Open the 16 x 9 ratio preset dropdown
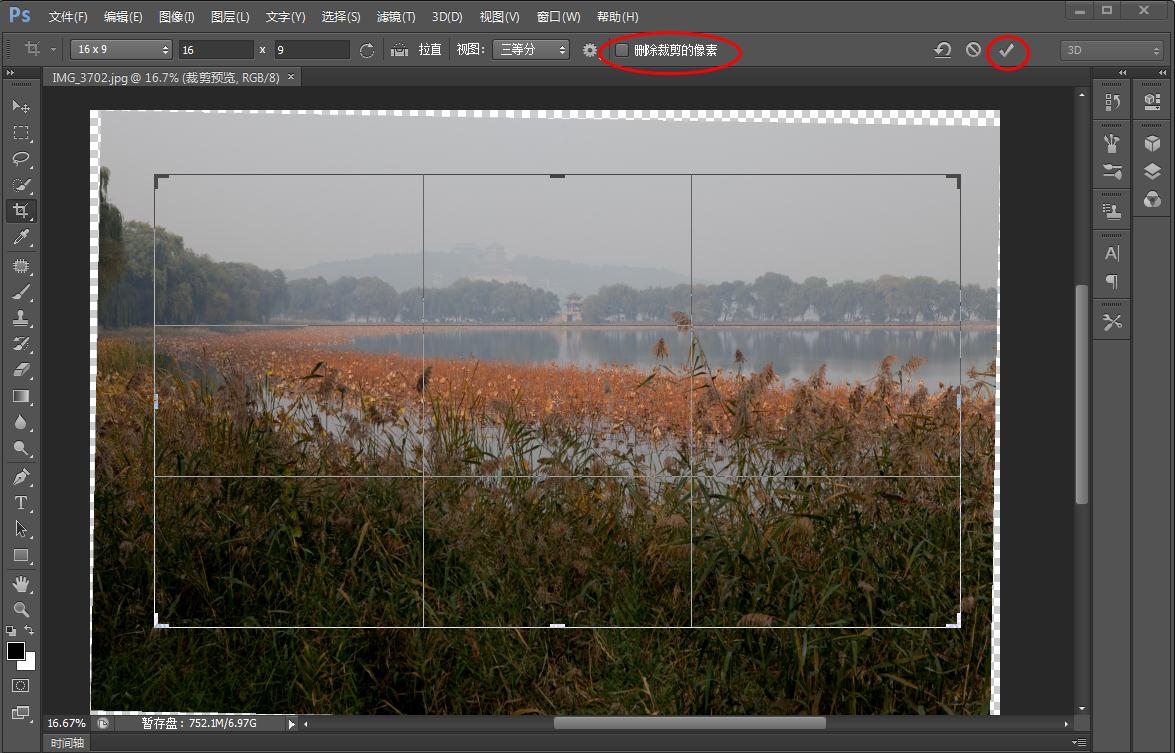1175x753 pixels. coord(122,50)
